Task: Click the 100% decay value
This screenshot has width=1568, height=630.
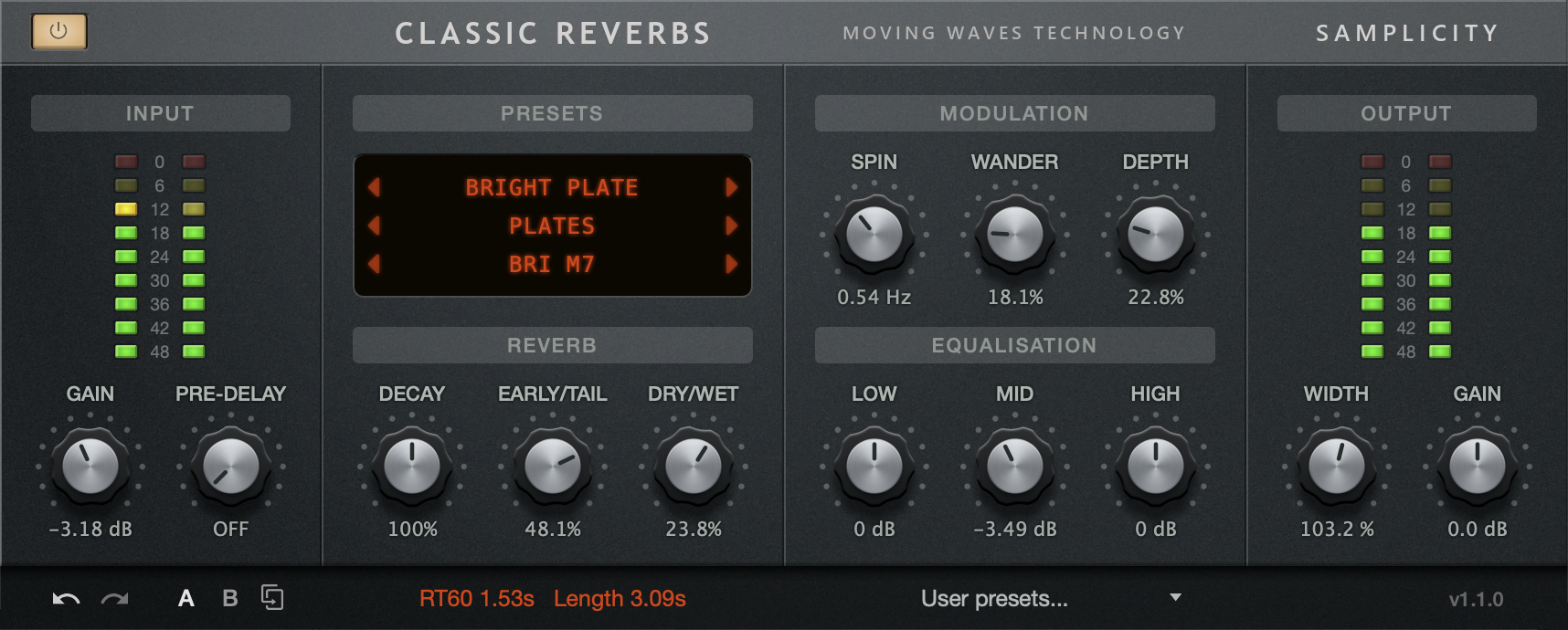Action: pos(412,530)
